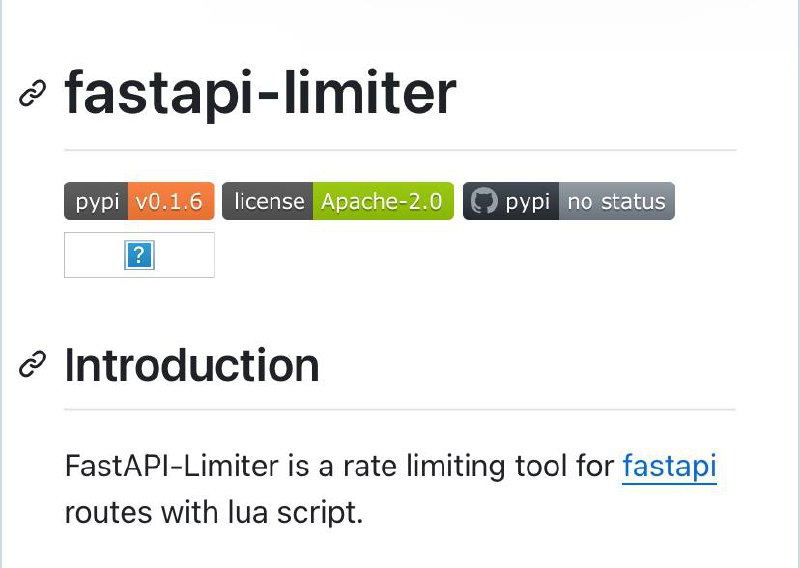This screenshot has height=568, width=800.
Task: Click the word 'for' before the fastapi link
Action: point(595,465)
